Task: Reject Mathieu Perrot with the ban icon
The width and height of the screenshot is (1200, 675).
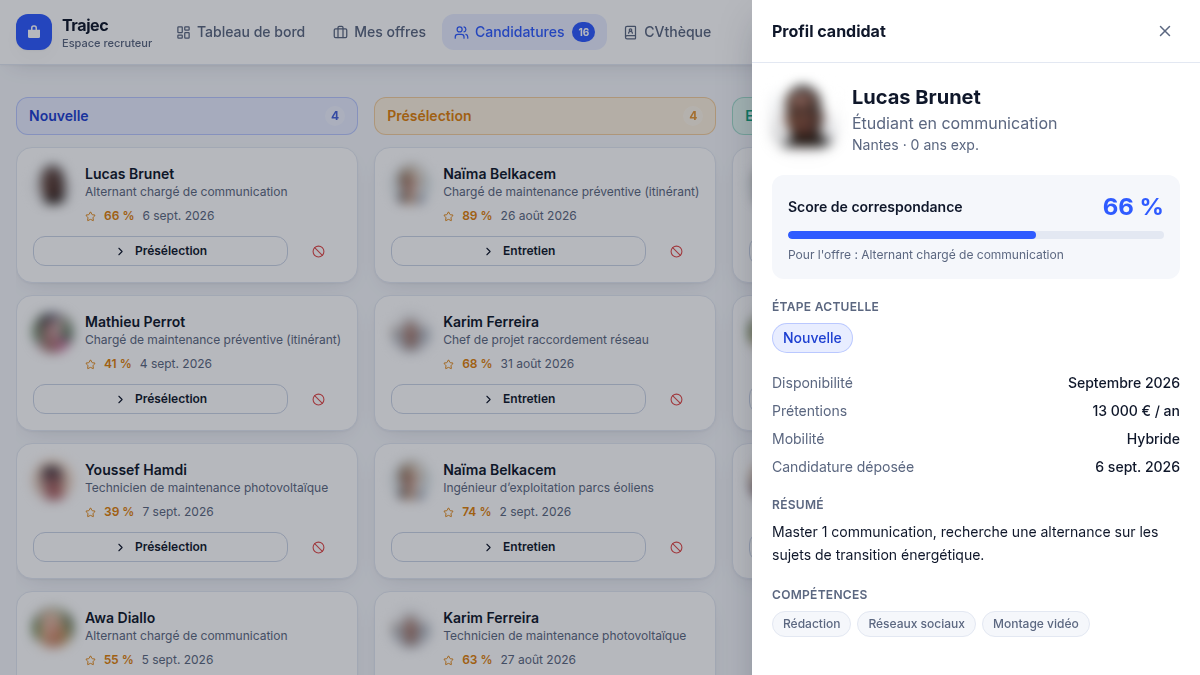Action: click(318, 399)
